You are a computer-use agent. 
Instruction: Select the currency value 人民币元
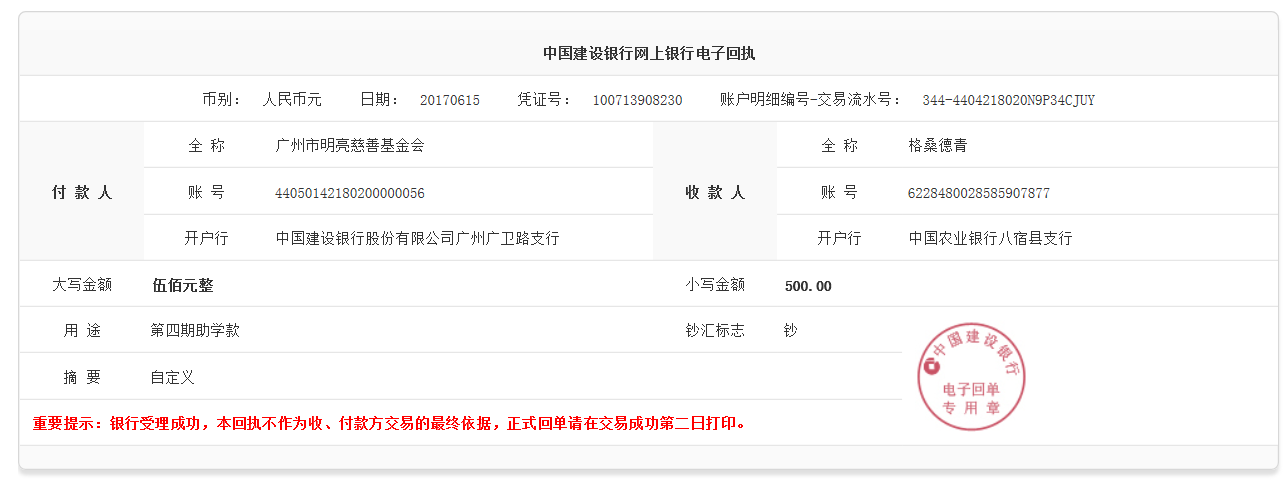click(x=292, y=100)
